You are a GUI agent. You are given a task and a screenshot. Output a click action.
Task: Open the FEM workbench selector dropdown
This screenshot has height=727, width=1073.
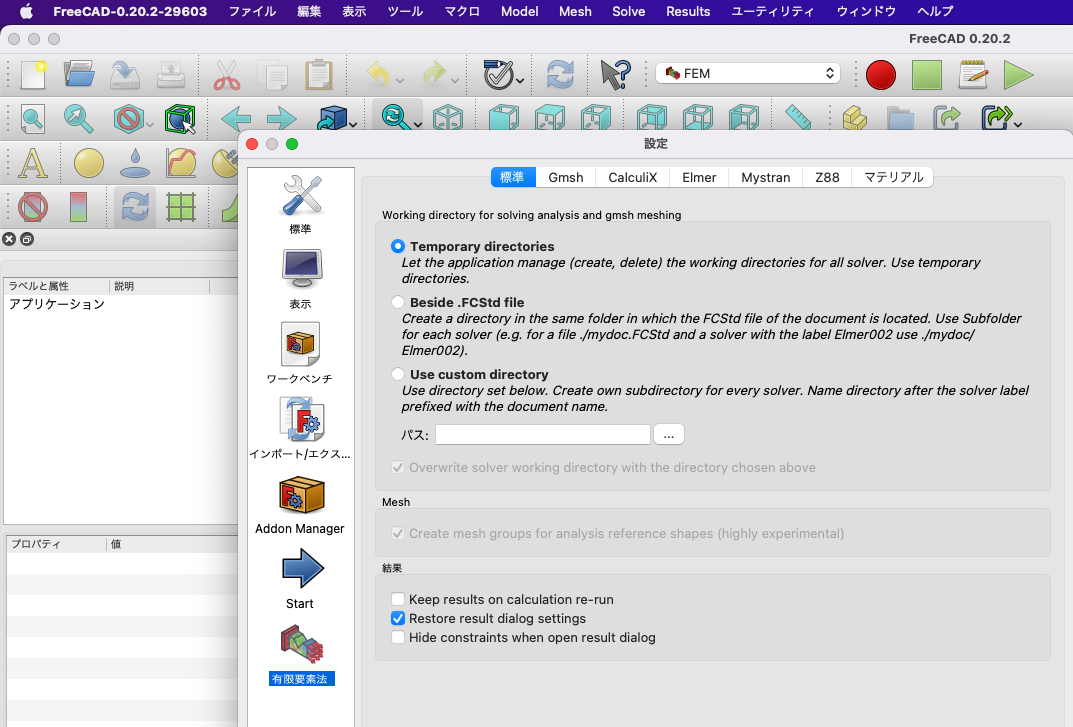point(748,73)
